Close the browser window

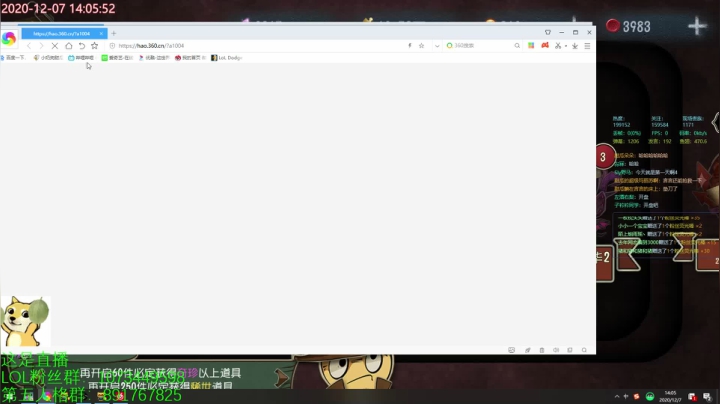(x=589, y=33)
